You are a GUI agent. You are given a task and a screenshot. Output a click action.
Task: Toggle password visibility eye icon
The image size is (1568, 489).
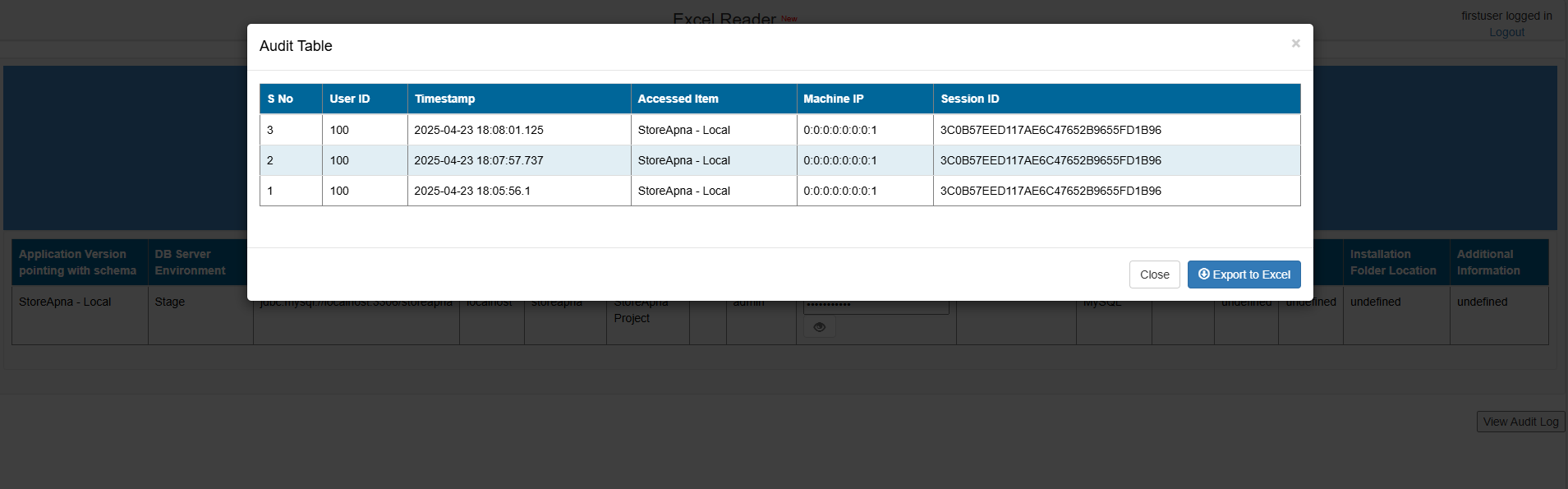[819, 327]
